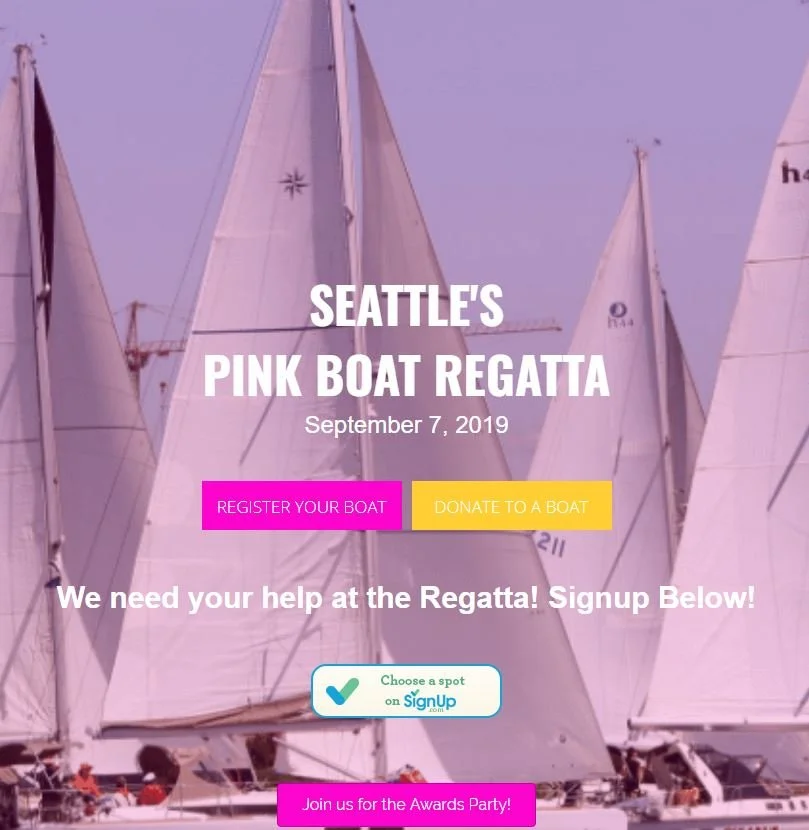The height and width of the screenshot is (830, 809).
Task: Click the Register Your Boat button
Action: click(302, 506)
